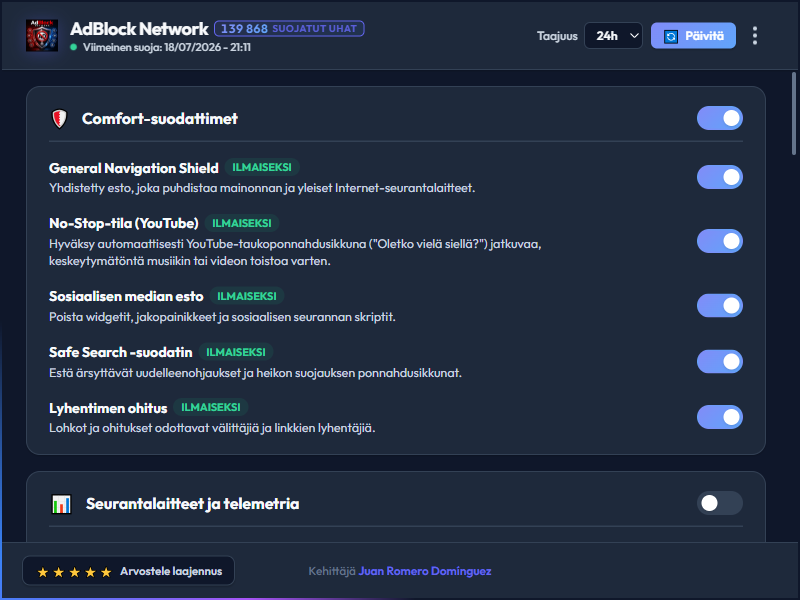Click the vertical scrollbar thumb

(x=793, y=113)
